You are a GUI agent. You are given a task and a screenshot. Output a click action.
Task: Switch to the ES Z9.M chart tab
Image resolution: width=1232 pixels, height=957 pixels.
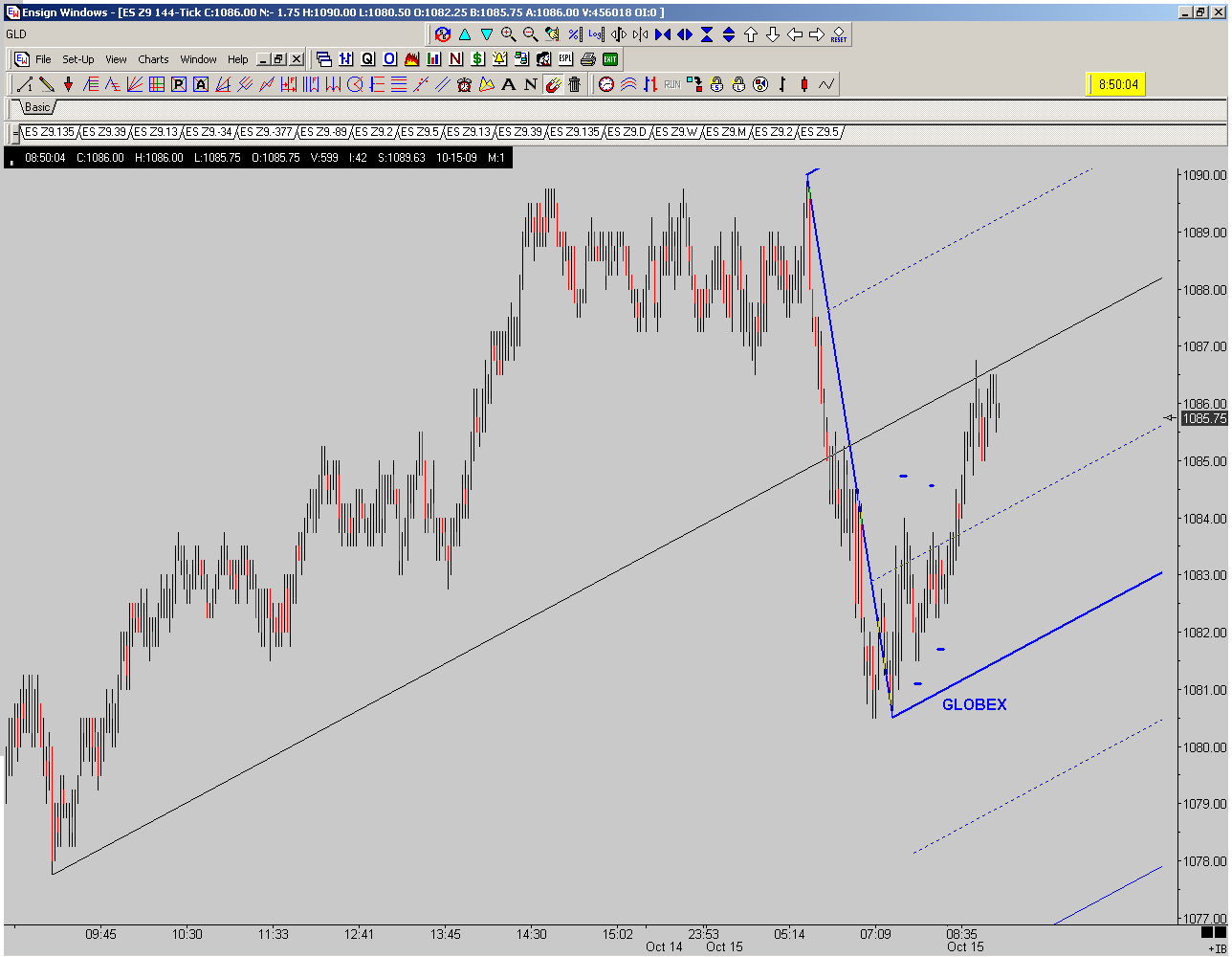(x=727, y=132)
